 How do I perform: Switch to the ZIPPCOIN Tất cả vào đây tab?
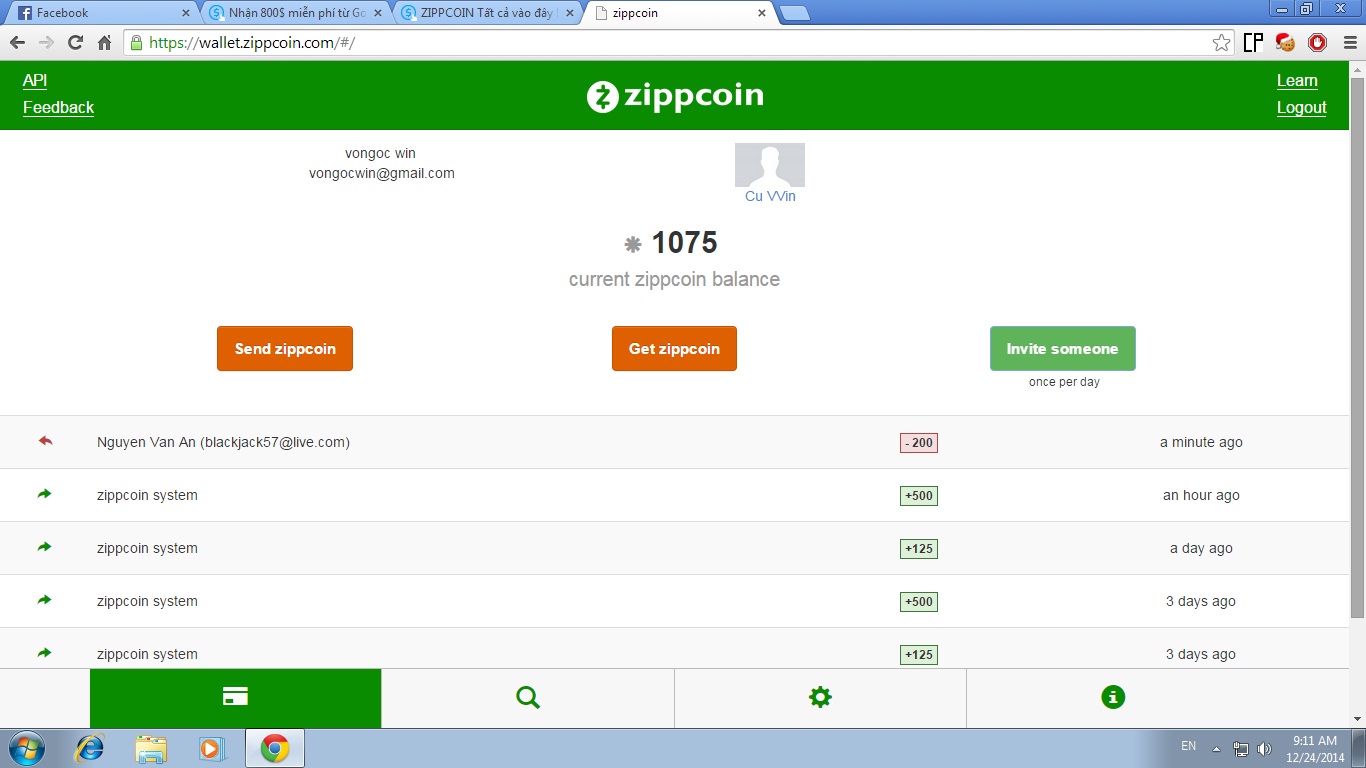(488, 13)
